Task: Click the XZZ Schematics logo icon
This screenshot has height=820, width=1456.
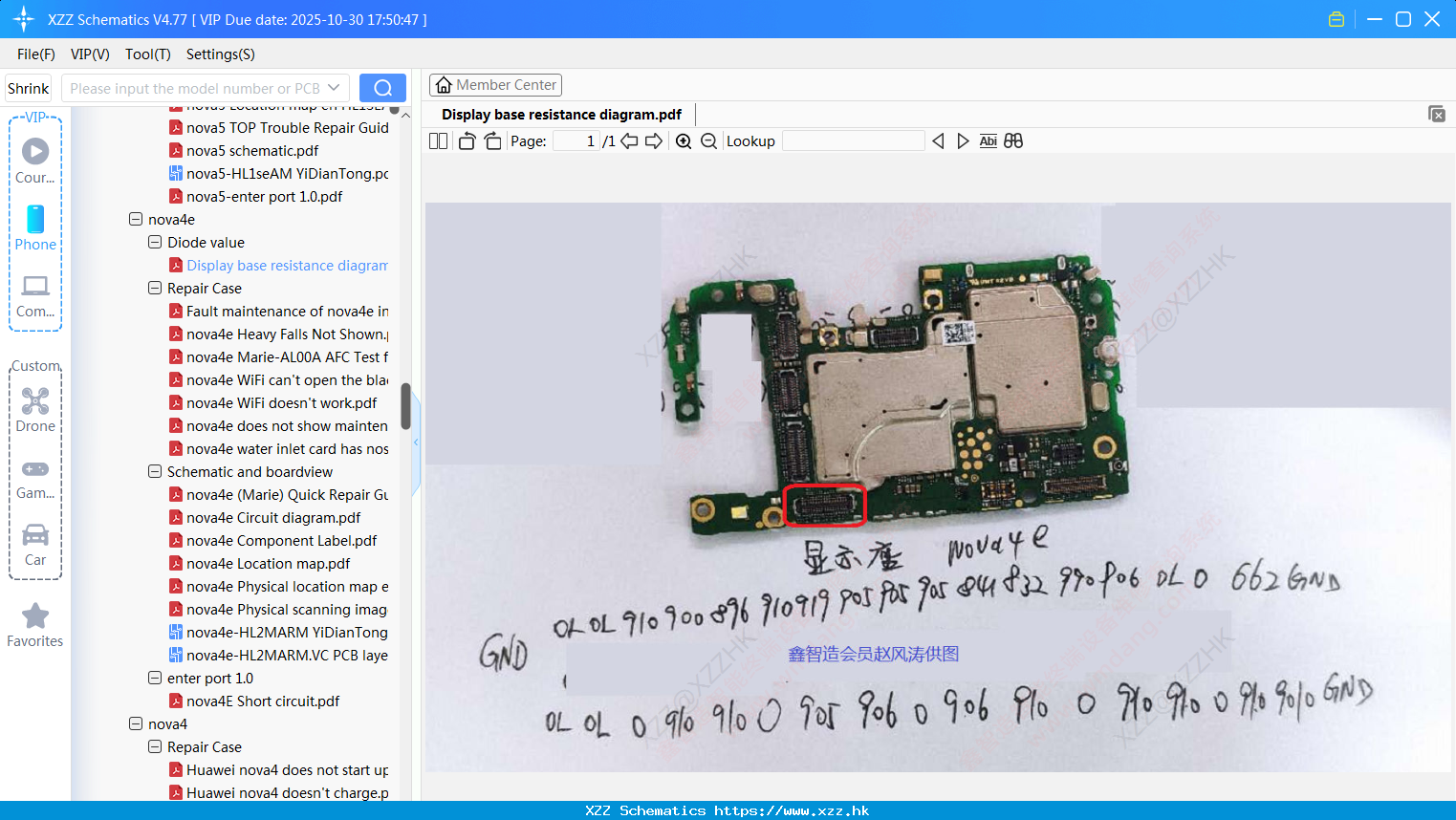Action: [24, 19]
